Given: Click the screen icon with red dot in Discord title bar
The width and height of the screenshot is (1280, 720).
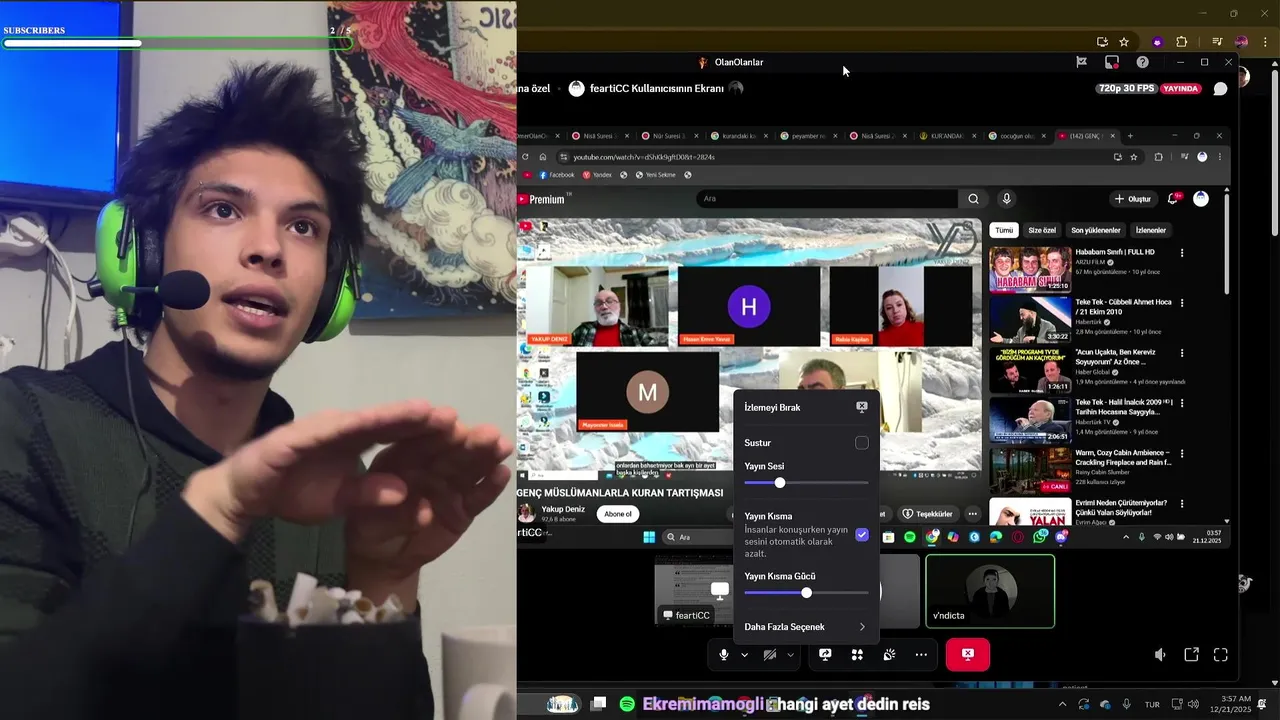Looking at the screenshot, I should click(1112, 62).
